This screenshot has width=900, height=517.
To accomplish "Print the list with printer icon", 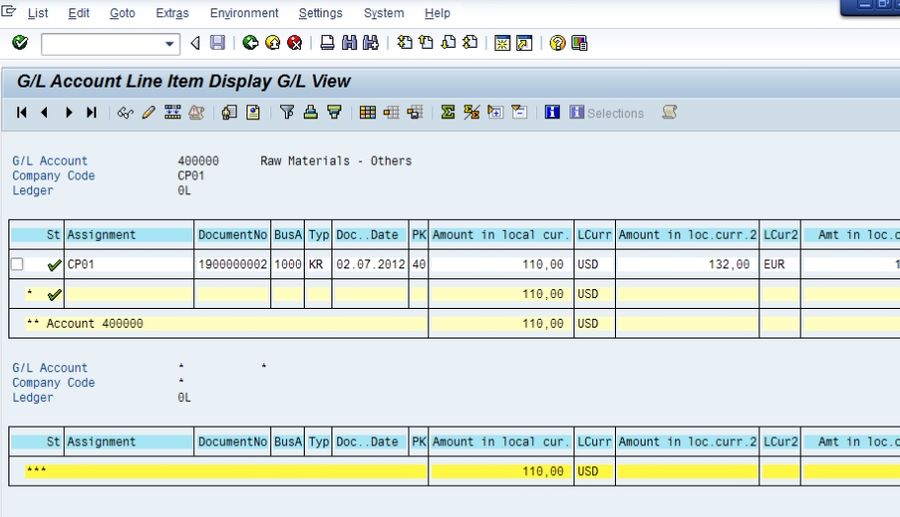I will [x=327, y=43].
